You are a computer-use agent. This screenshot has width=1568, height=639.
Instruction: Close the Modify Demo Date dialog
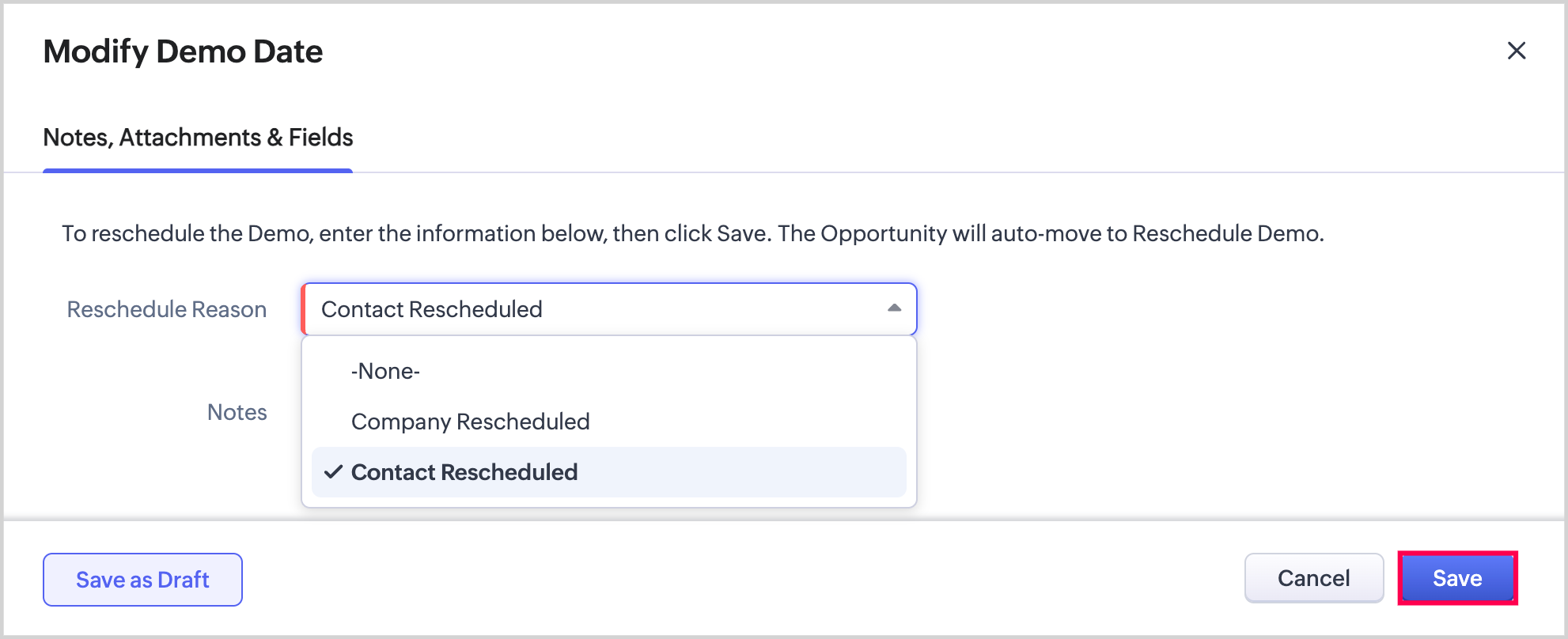pyautogui.click(x=1516, y=51)
